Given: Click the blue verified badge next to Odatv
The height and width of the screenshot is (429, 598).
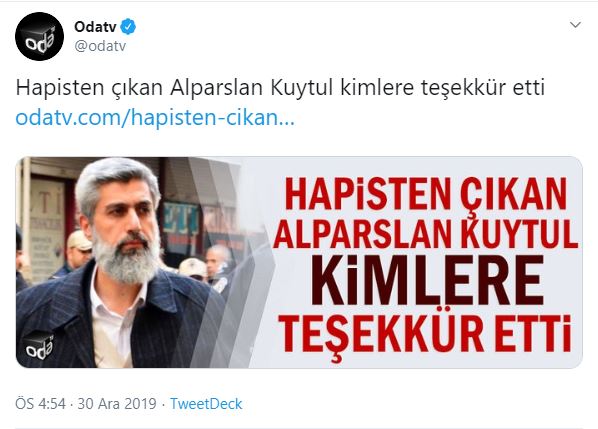Looking at the screenshot, I should (x=128, y=27).
